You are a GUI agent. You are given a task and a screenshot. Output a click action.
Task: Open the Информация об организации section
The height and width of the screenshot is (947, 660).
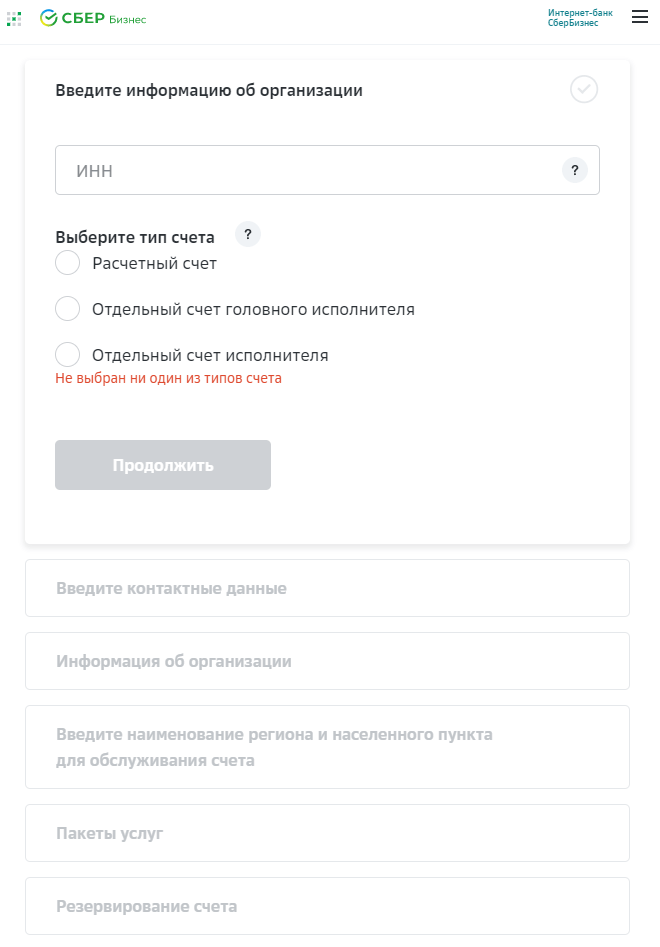tap(327, 660)
